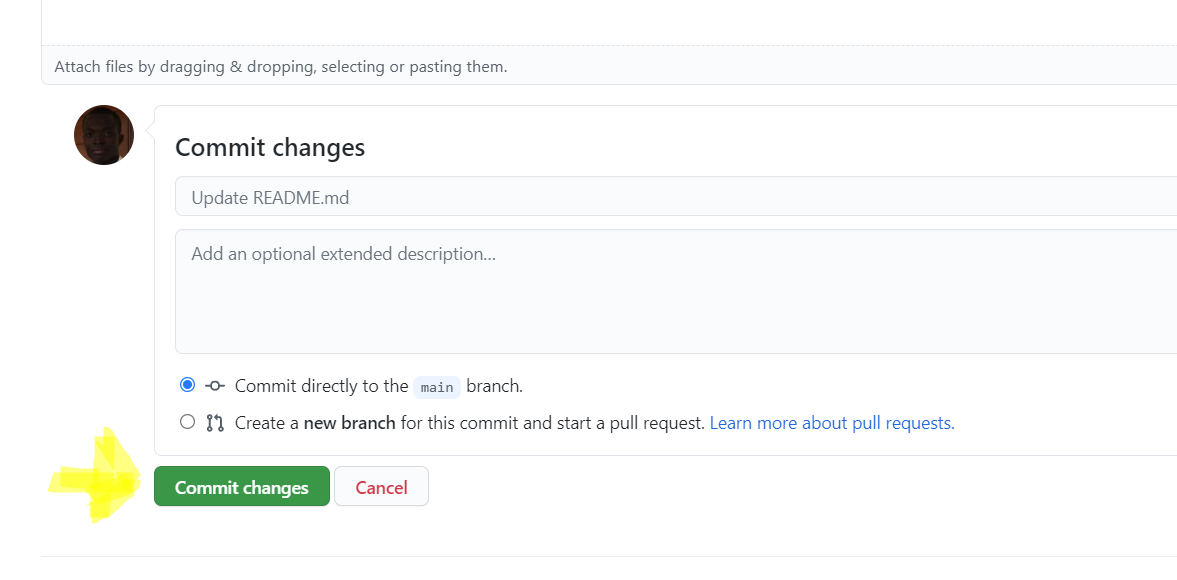Click the 'main' branch name badge
The width and height of the screenshot is (1177, 580).
click(437, 387)
